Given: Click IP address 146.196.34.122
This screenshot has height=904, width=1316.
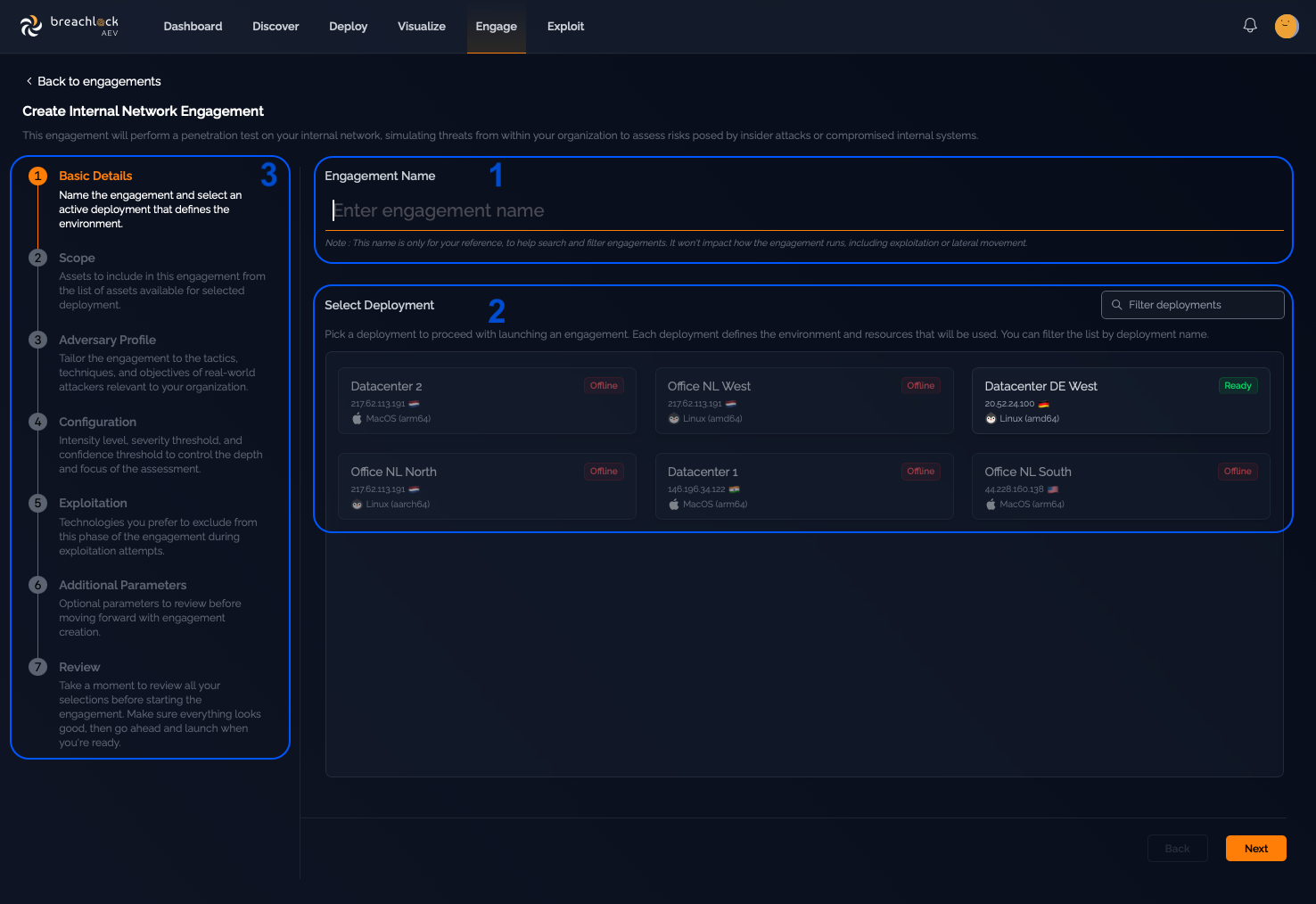Looking at the screenshot, I should pyautogui.click(x=696, y=489).
